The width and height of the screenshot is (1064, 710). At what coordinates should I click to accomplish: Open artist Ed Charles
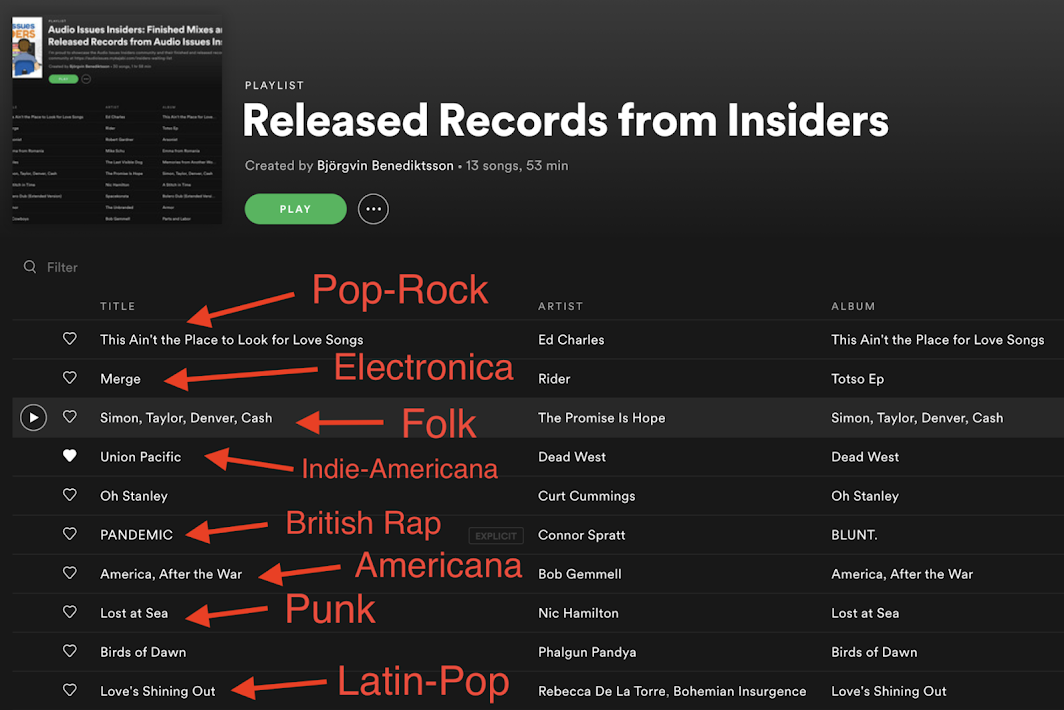pos(571,340)
